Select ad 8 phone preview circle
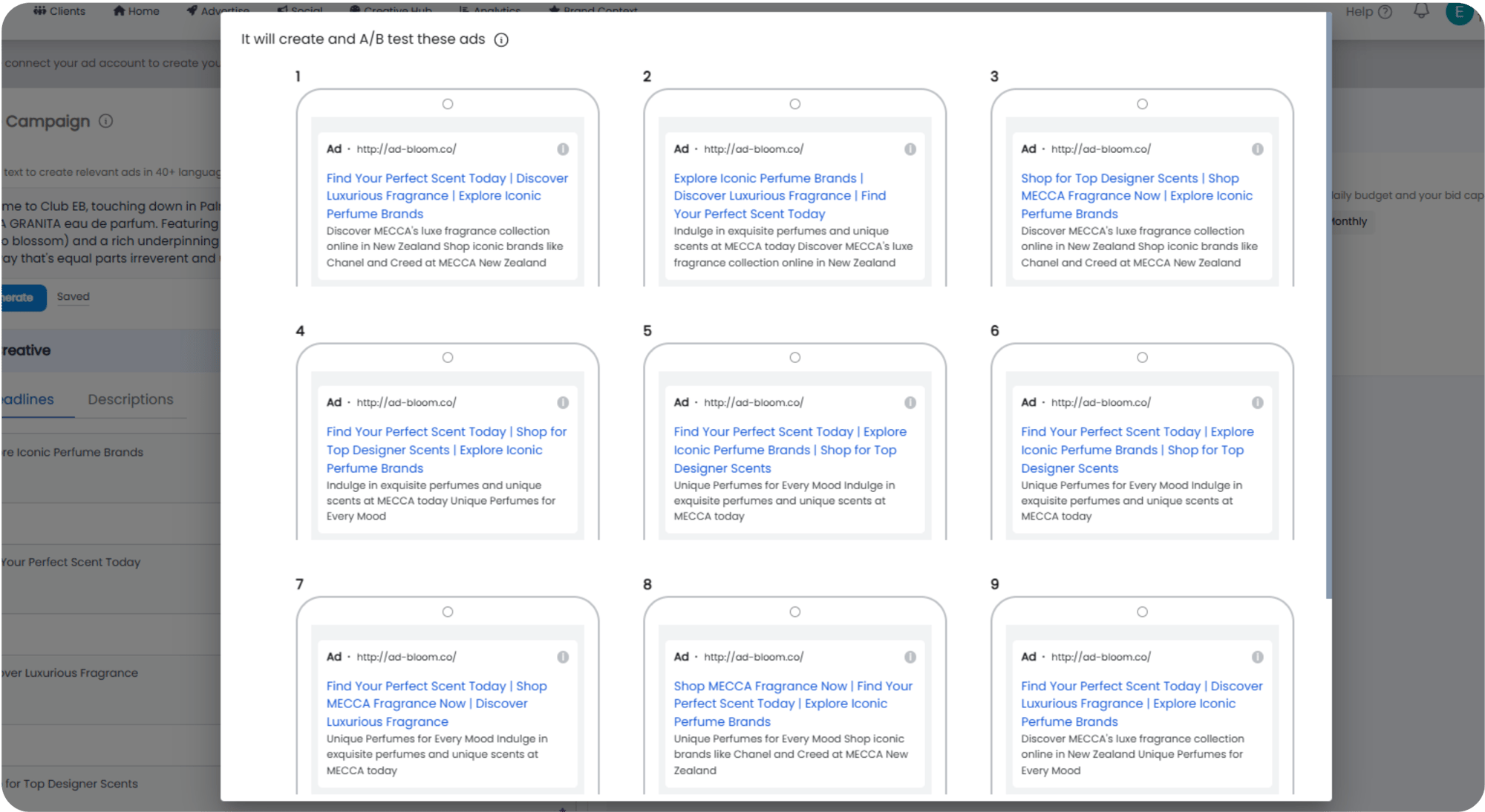Viewport: 1485px width, 812px height. pos(795,612)
